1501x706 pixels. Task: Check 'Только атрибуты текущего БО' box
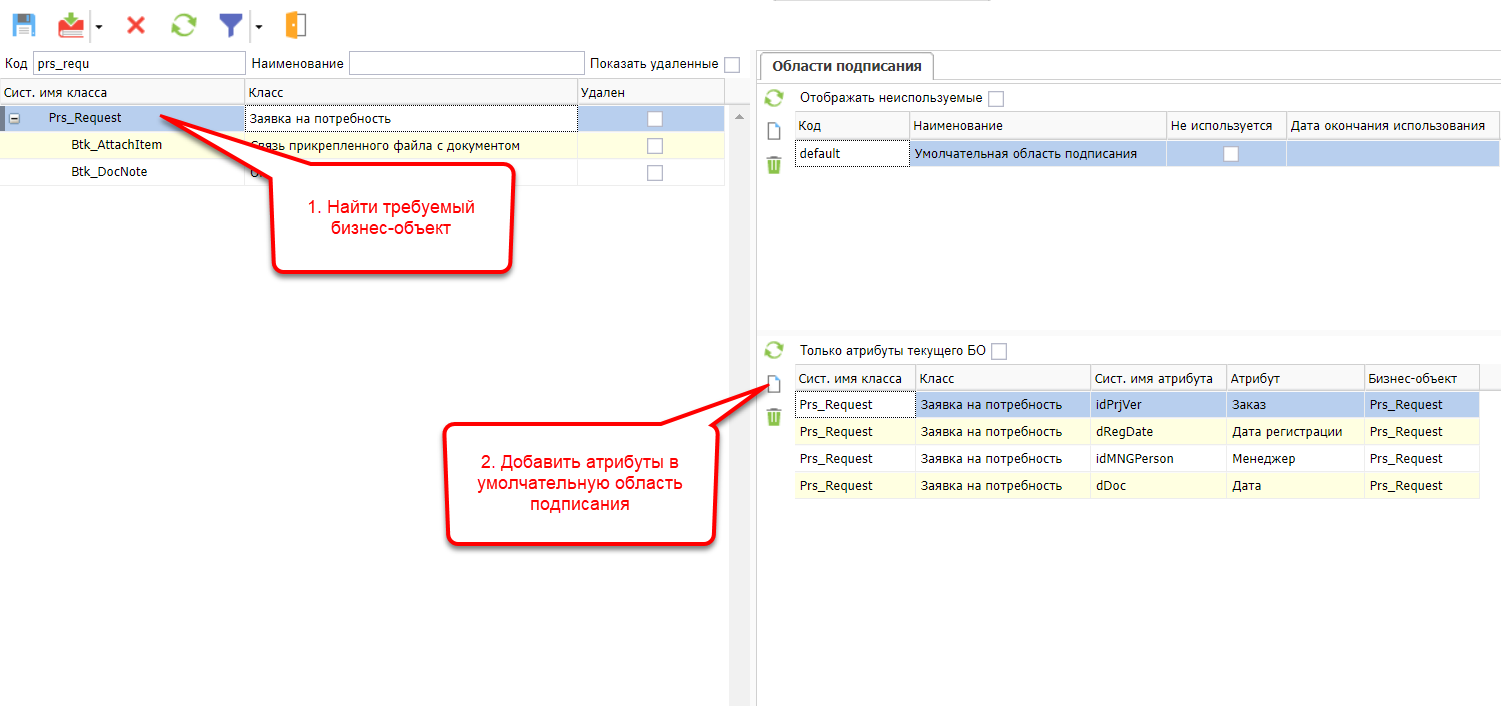click(998, 351)
